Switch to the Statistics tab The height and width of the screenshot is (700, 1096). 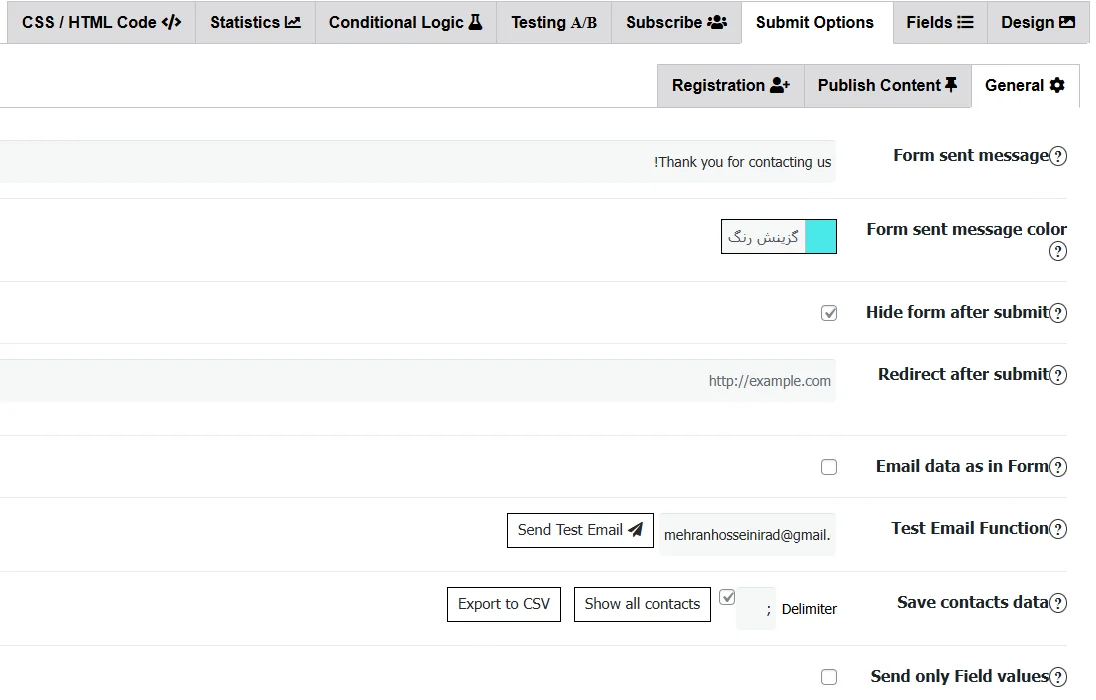click(x=255, y=22)
